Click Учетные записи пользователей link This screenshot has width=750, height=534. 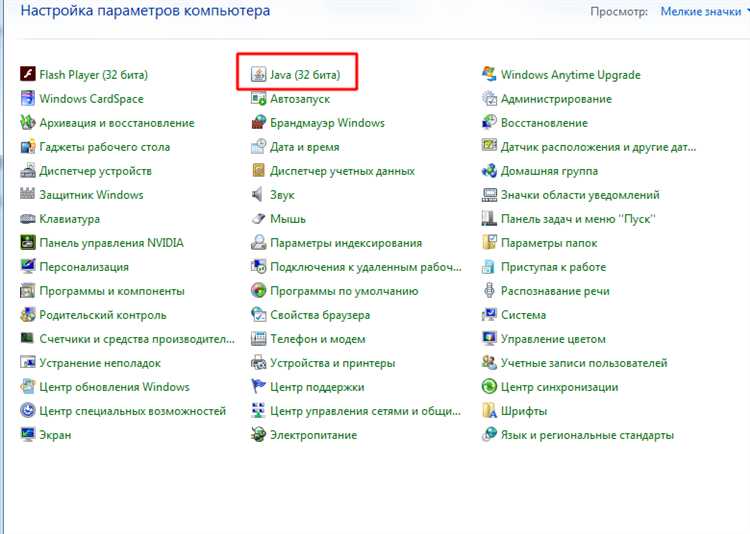click(x=584, y=363)
